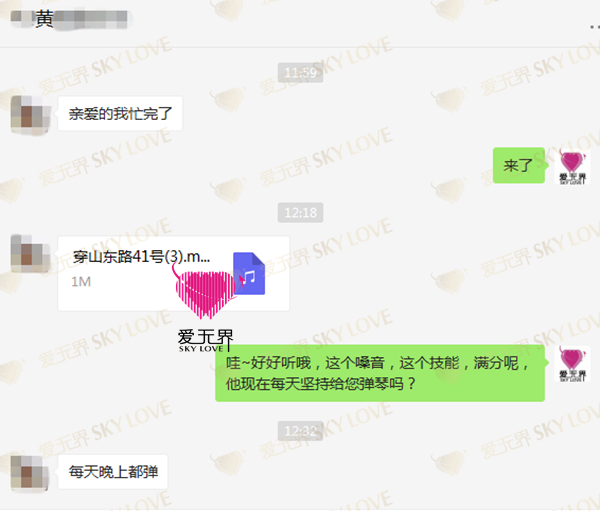Click the pink heart Sky Love logo
This screenshot has width=600, height=511.
(206, 295)
